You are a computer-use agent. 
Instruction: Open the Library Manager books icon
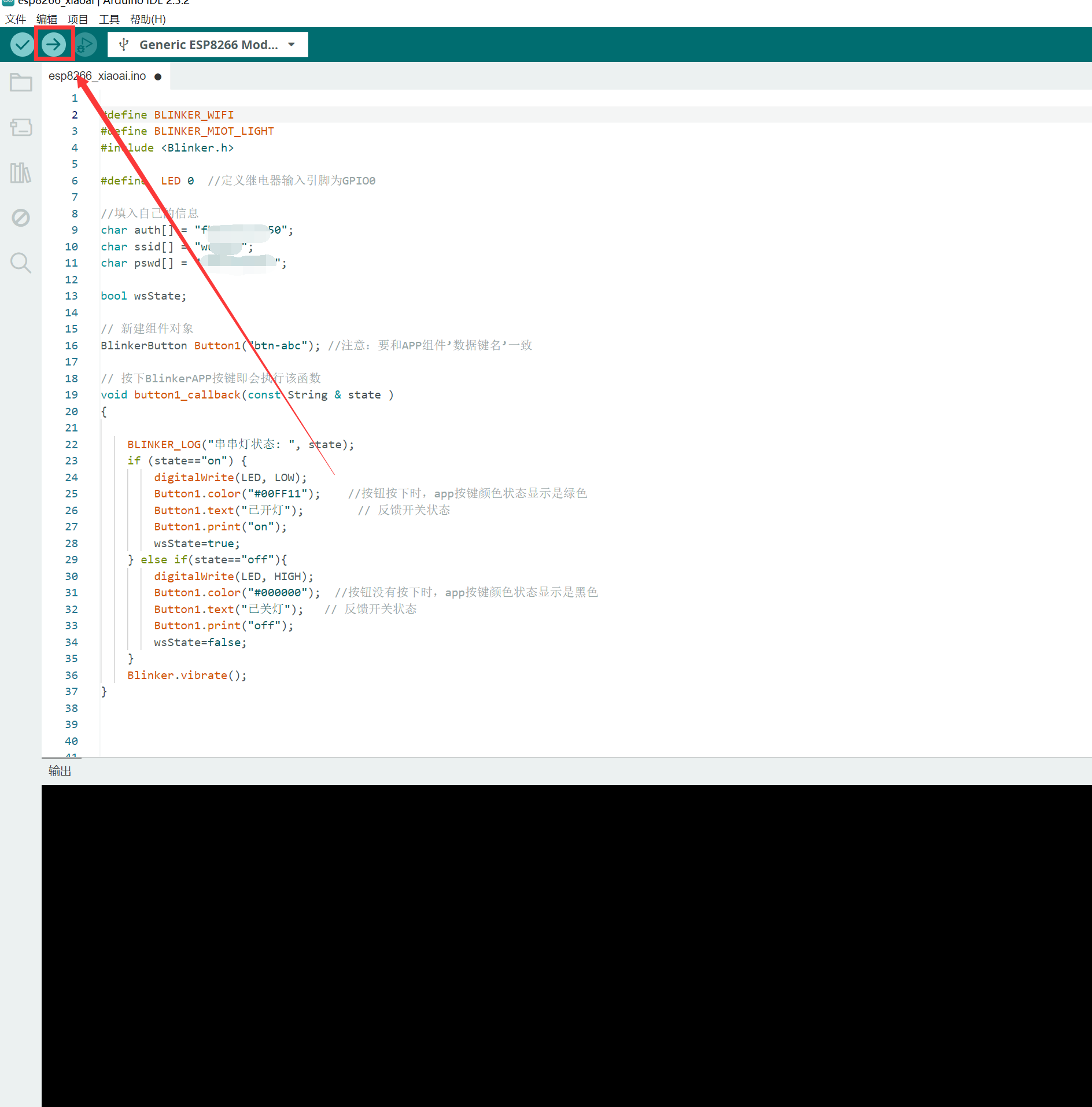point(21,172)
